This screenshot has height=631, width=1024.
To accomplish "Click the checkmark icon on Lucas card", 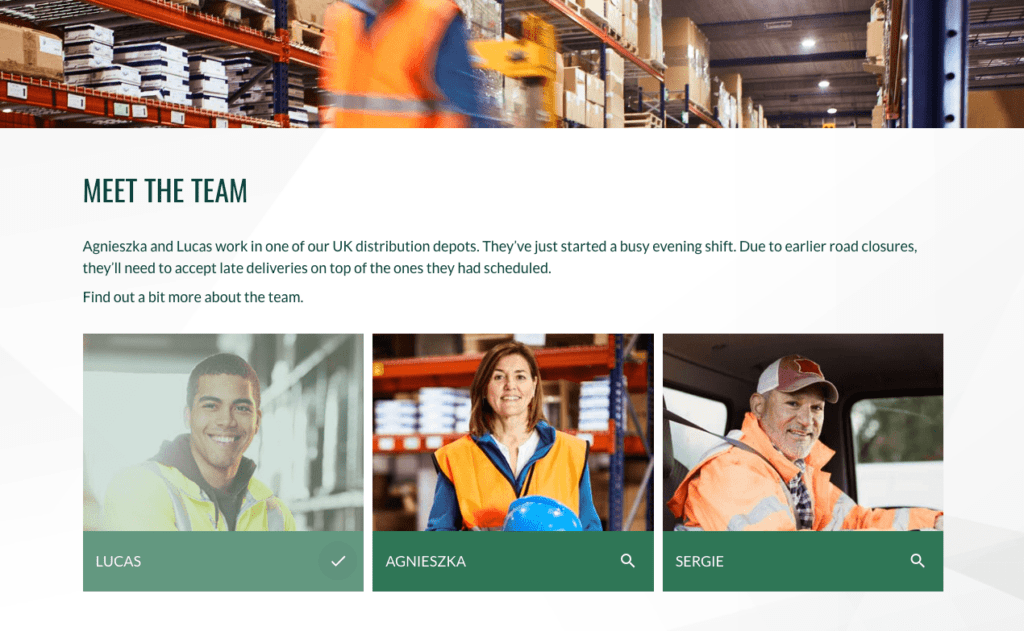I will 338,561.
